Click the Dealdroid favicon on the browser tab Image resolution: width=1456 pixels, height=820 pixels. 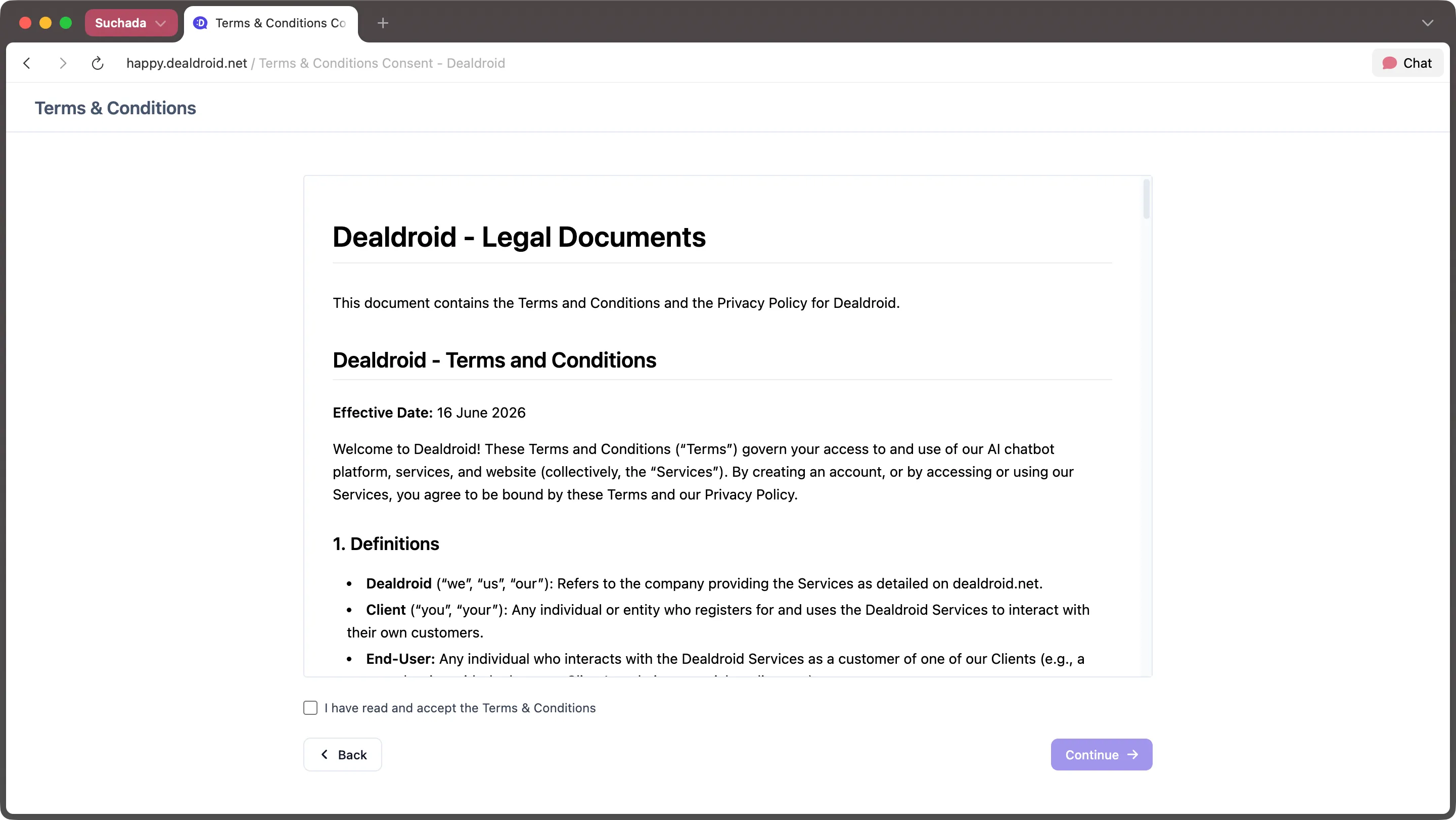200,23
